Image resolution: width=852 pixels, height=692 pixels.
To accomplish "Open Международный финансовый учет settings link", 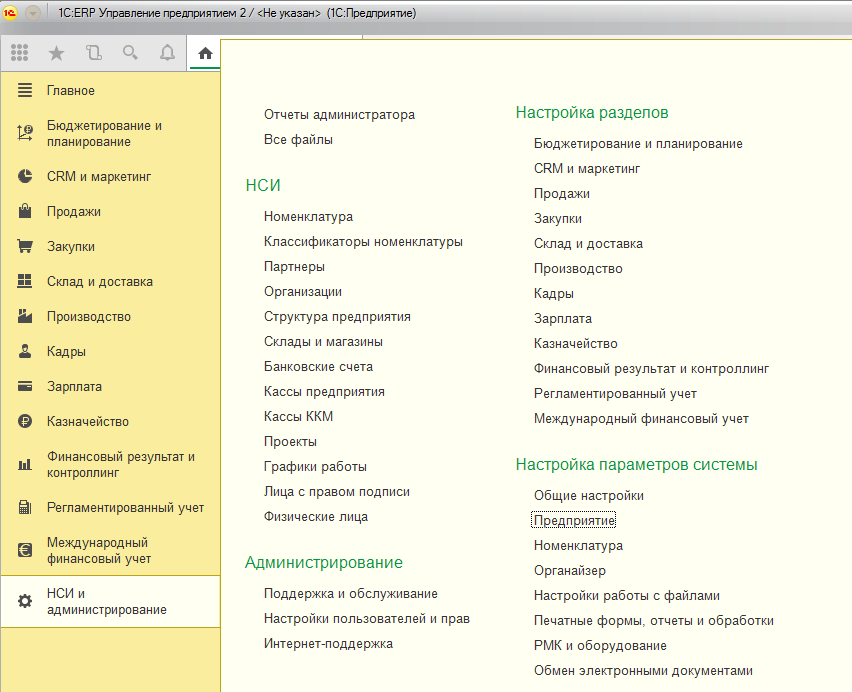I will click(x=641, y=419).
